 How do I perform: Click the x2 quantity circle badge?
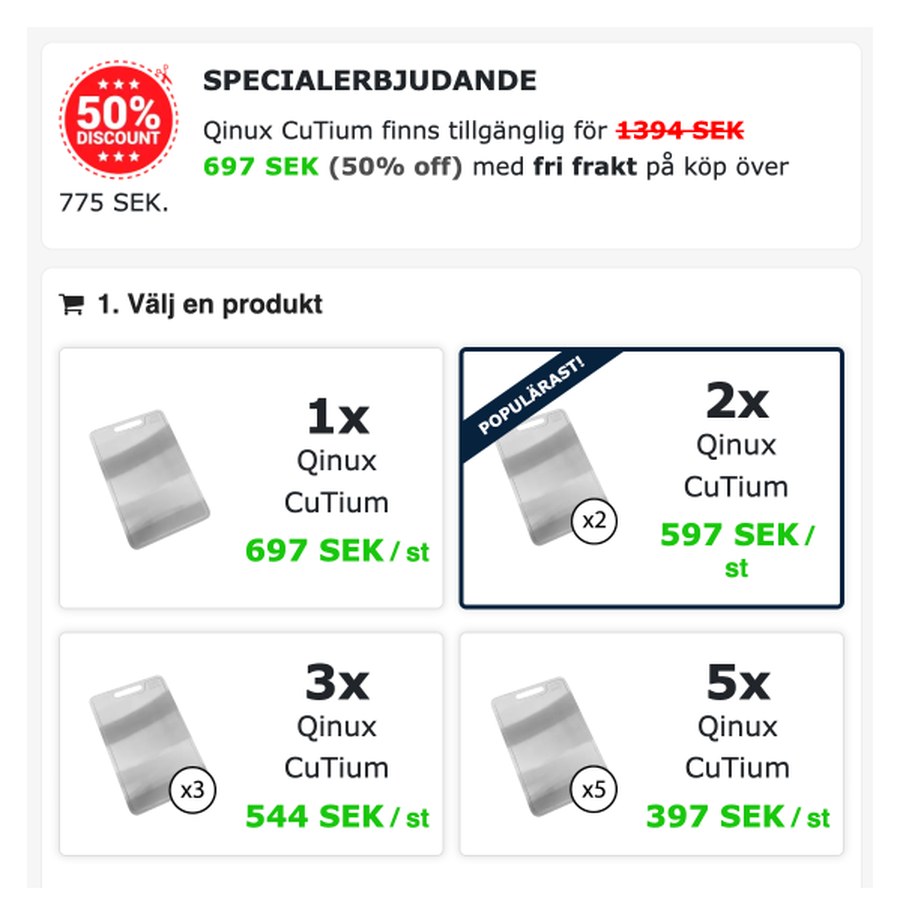click(594, 521)
